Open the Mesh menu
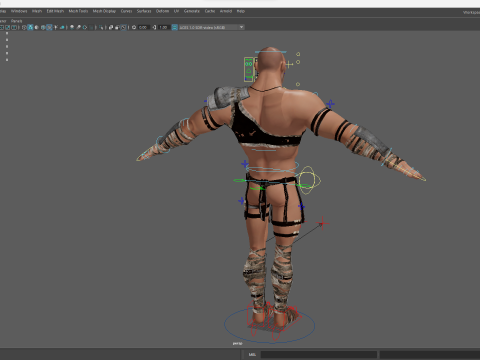The width and height of the screenshot is (480, 360). coord(37,11)
